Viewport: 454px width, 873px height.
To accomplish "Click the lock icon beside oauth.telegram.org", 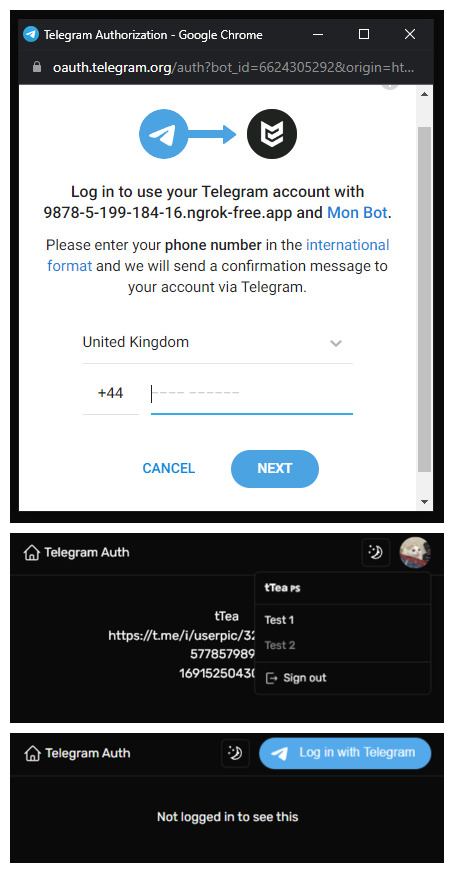I will (37, 67).
